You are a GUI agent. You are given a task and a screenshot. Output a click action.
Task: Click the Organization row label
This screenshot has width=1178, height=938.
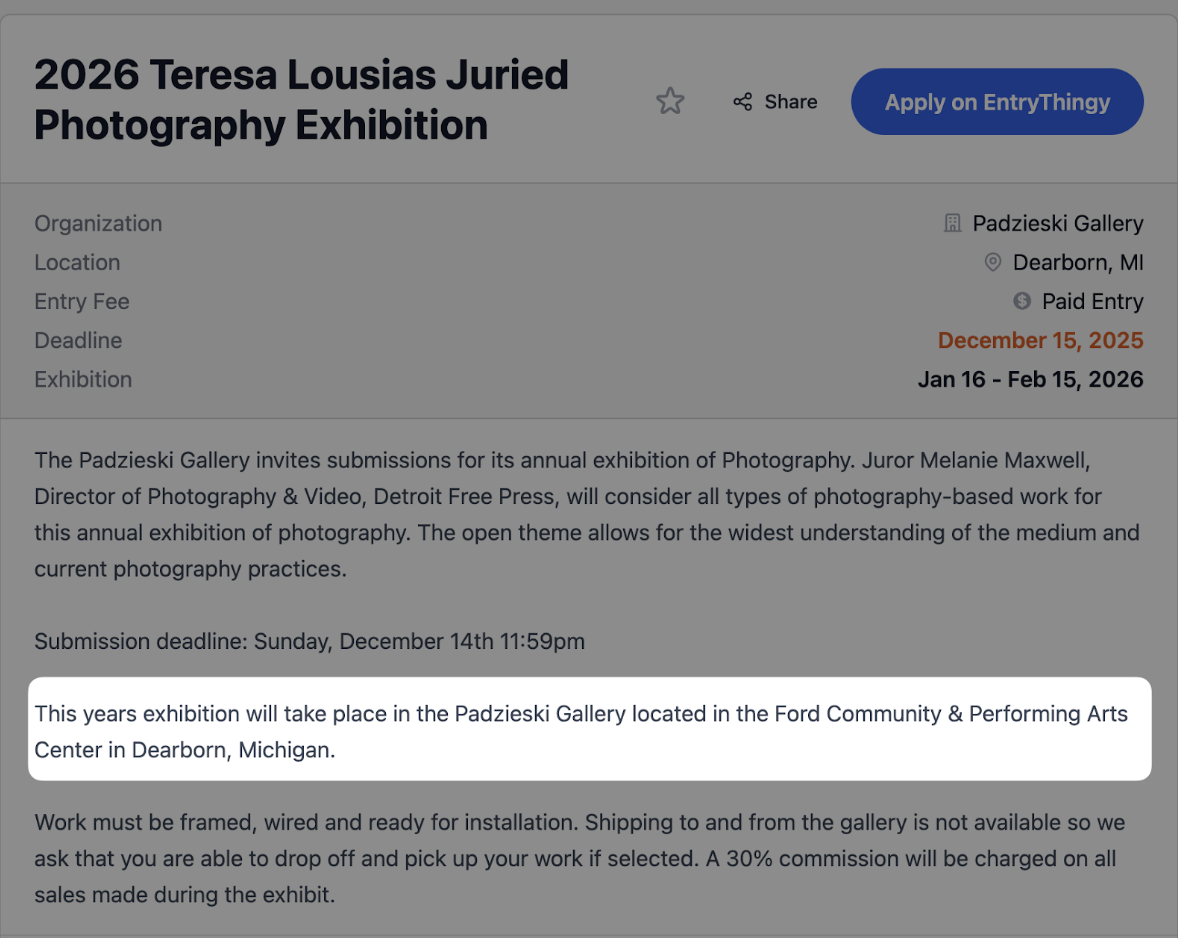pyautogui.click(x=98, y=223)
